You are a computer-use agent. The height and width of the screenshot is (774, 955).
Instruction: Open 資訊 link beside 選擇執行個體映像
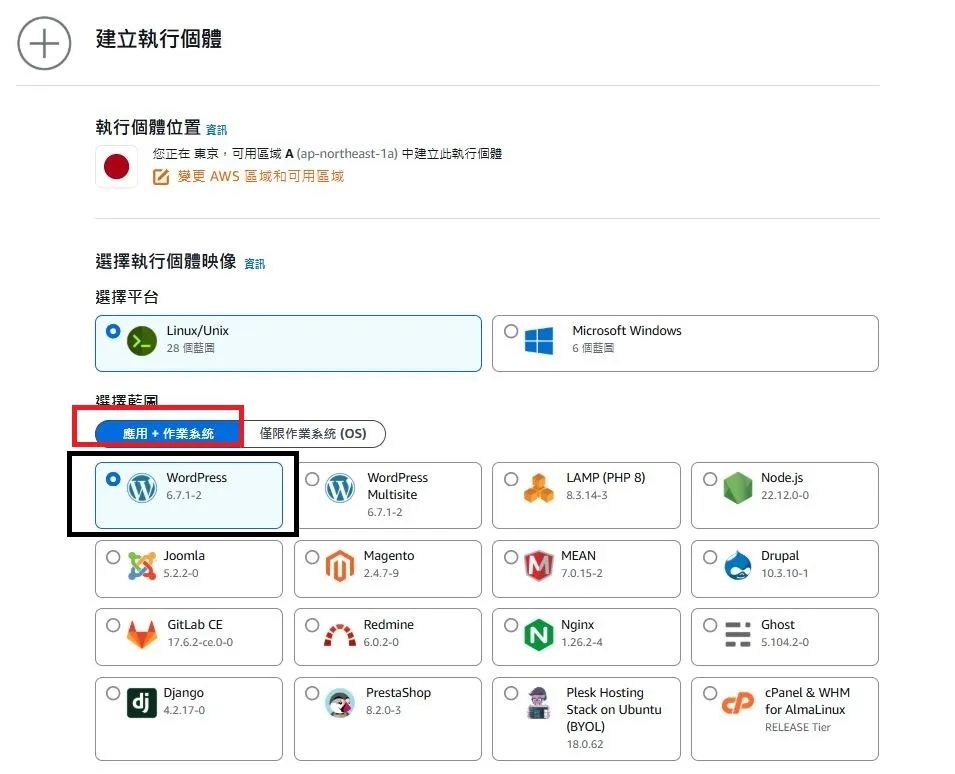[255, 264]
